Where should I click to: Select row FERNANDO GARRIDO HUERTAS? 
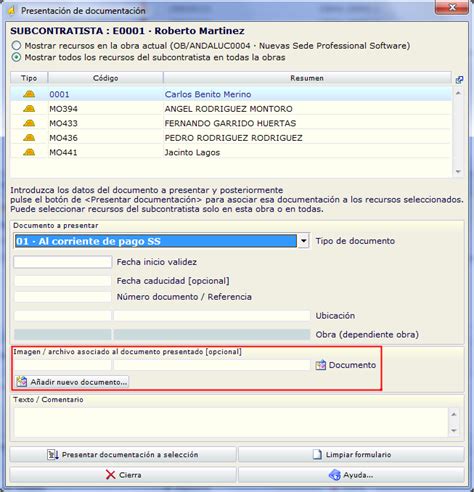(231, 123)
